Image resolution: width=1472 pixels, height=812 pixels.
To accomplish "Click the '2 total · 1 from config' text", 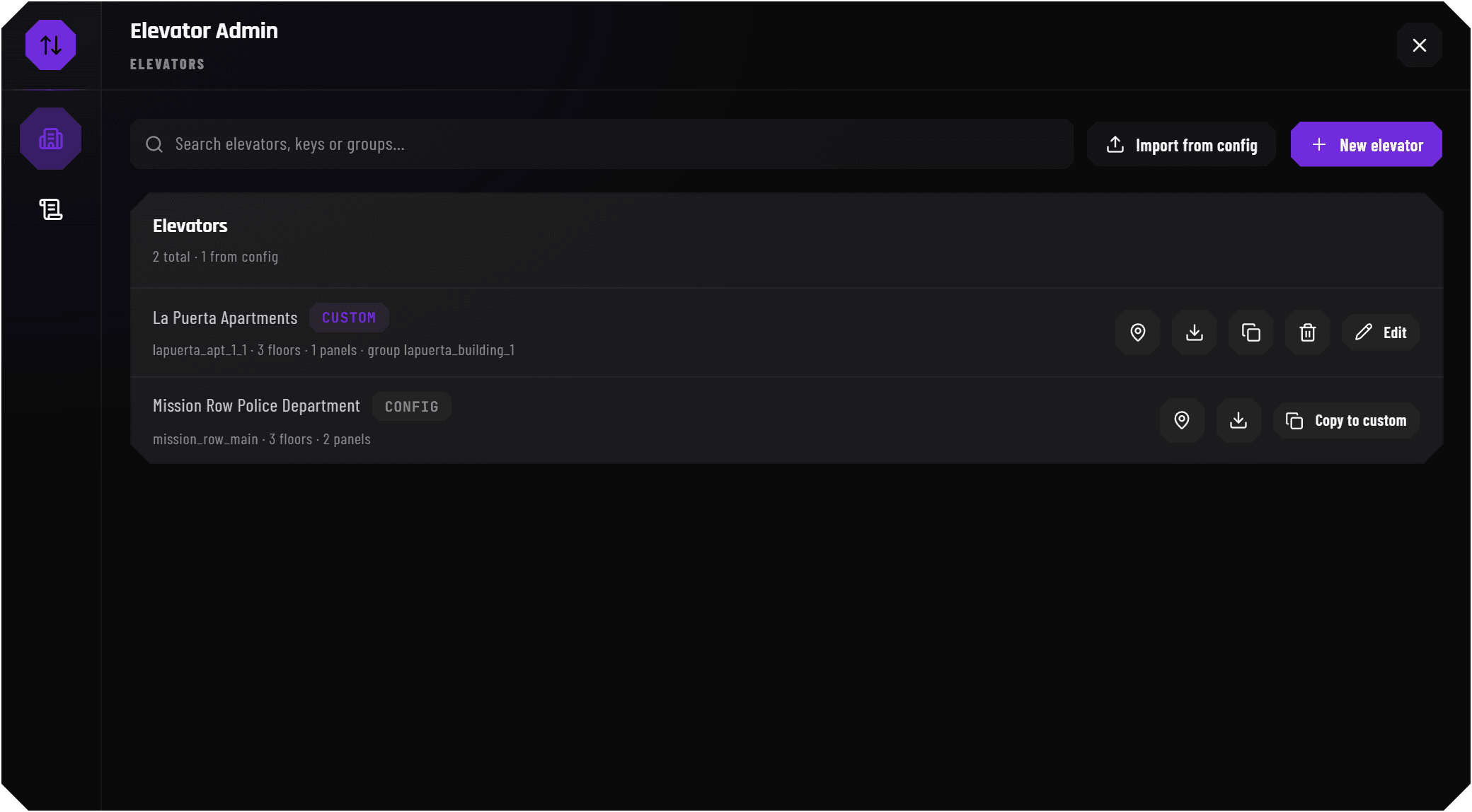I will [215, 257].
